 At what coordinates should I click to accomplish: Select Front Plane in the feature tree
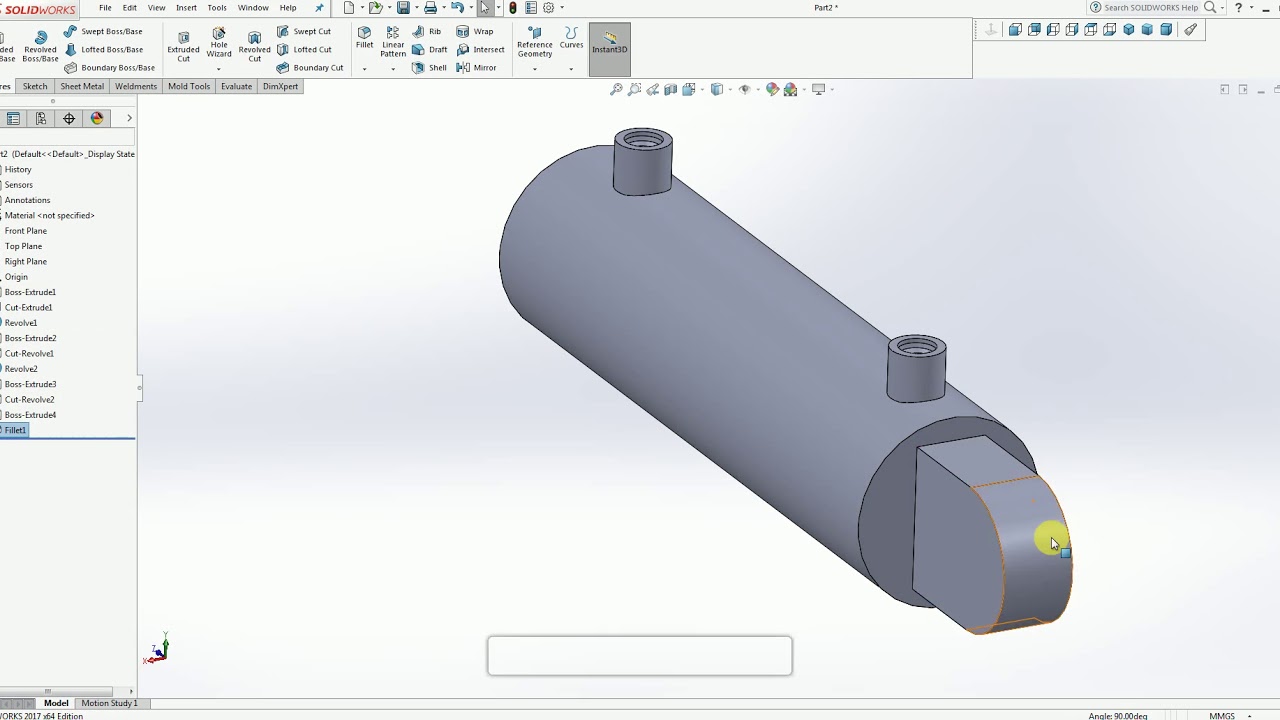tap(25, 231)
